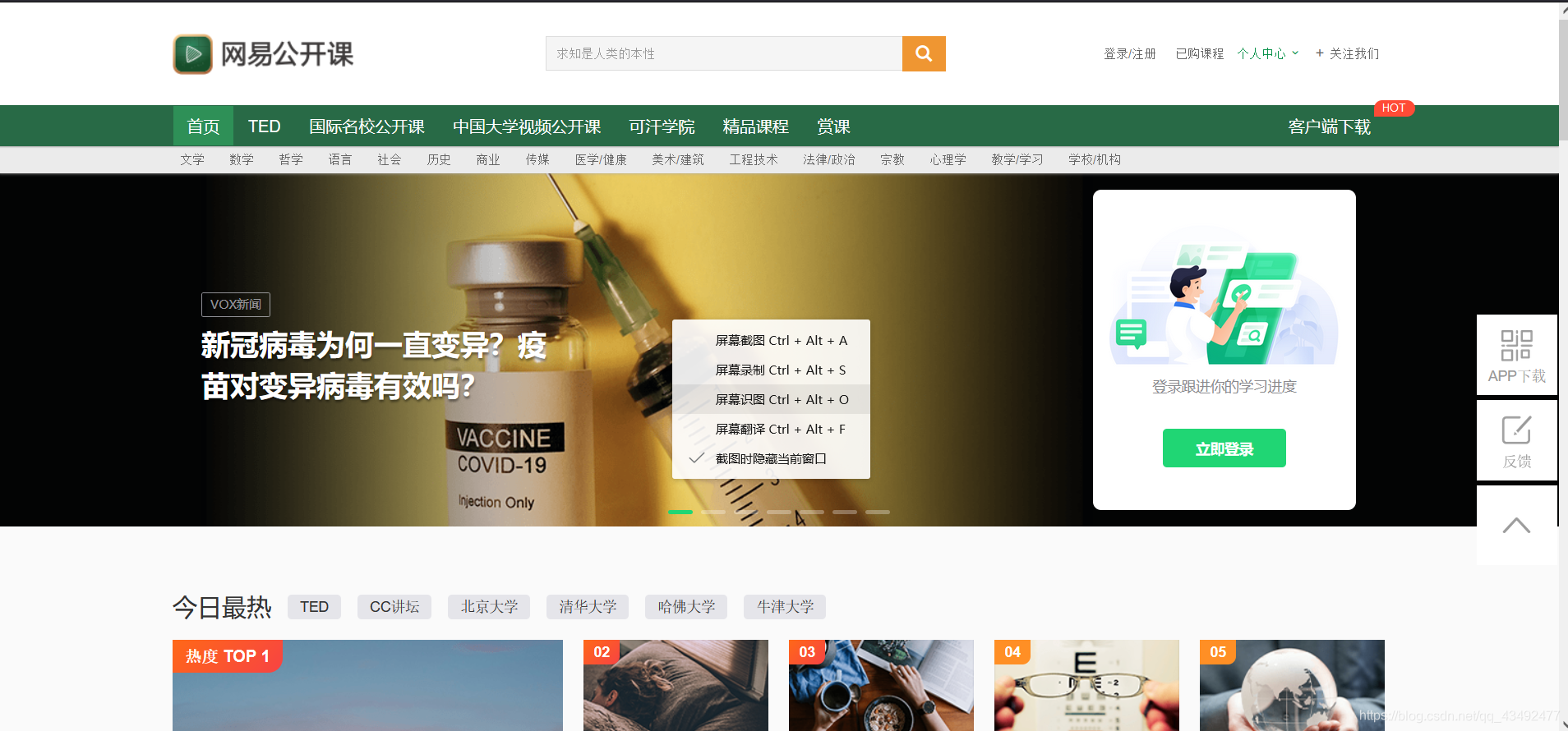
Task: Open the TED navigation tab
Action: point(265,126)
